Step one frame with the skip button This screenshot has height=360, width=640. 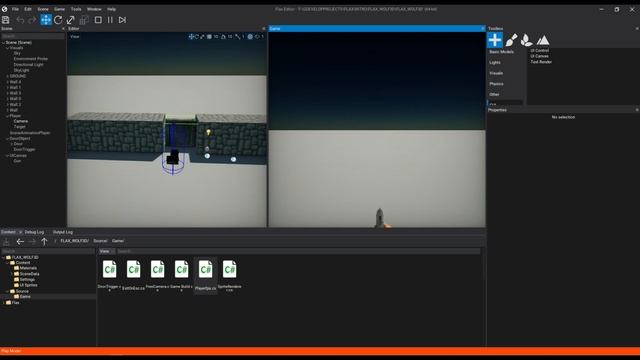[x=122, y=20]
